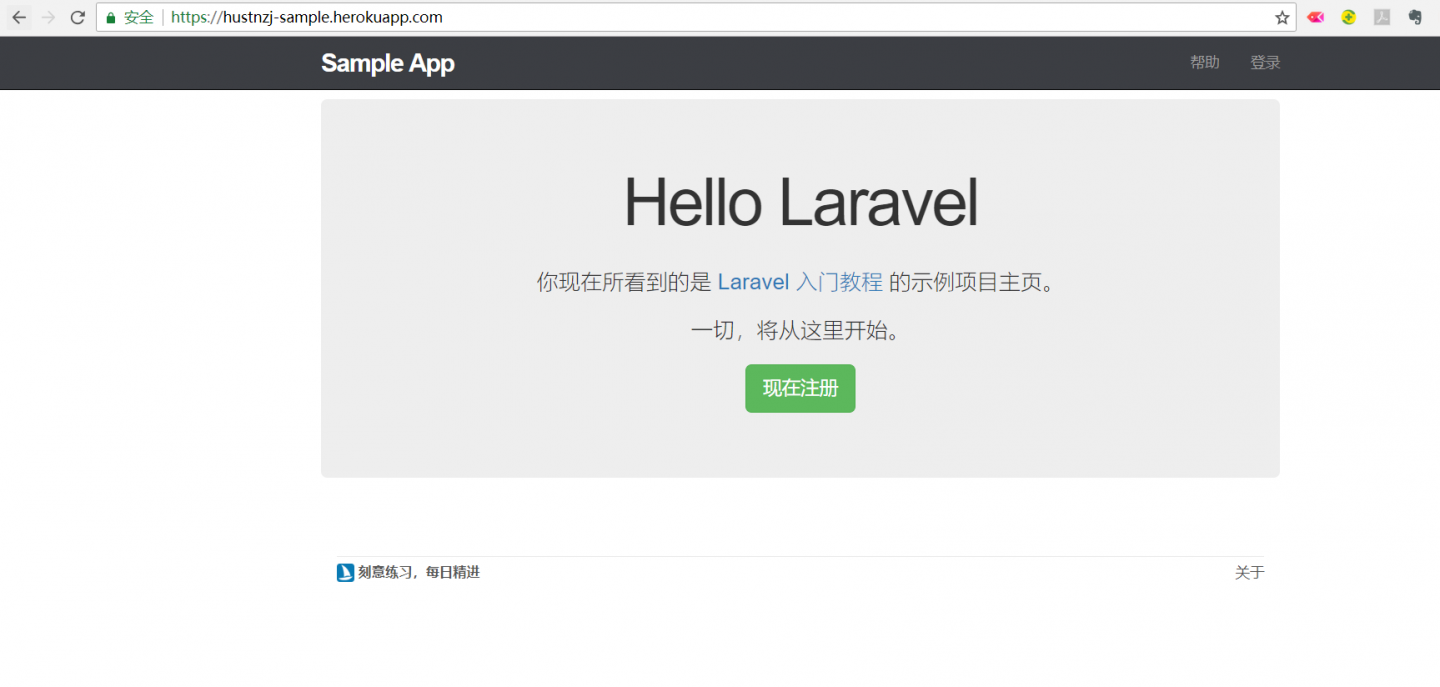Click the browser back arrow
1440x687 pixels.
pyautogui.click(x=19, y=17)
